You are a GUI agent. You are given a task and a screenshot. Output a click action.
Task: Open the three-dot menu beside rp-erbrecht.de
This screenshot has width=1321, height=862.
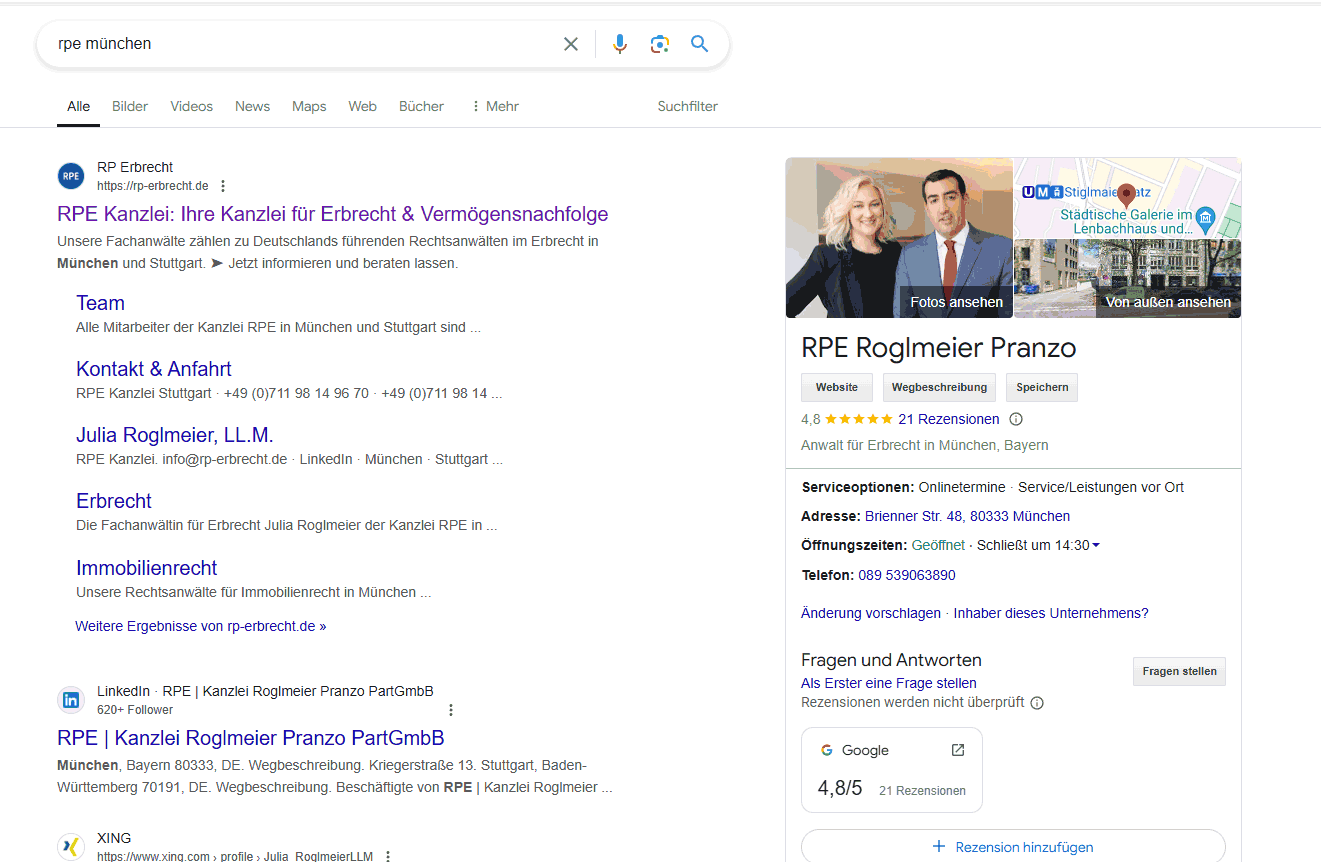(223, 186)
